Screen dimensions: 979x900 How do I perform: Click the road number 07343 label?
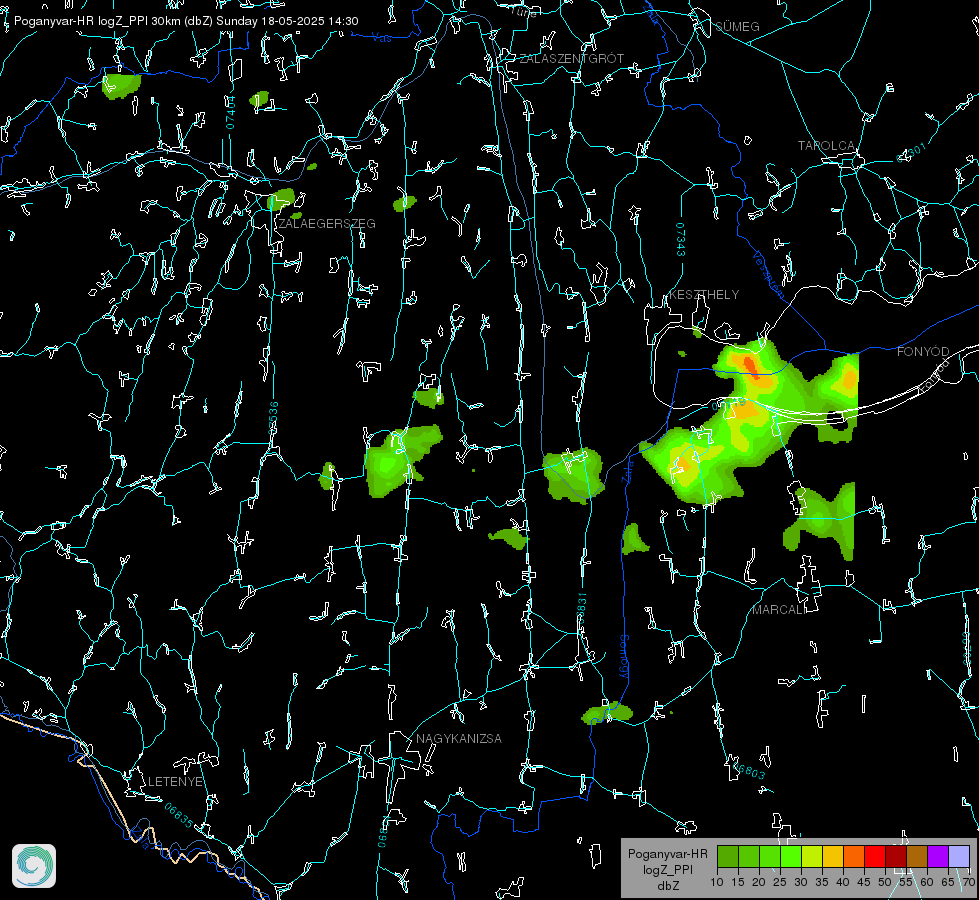[681, 239]
